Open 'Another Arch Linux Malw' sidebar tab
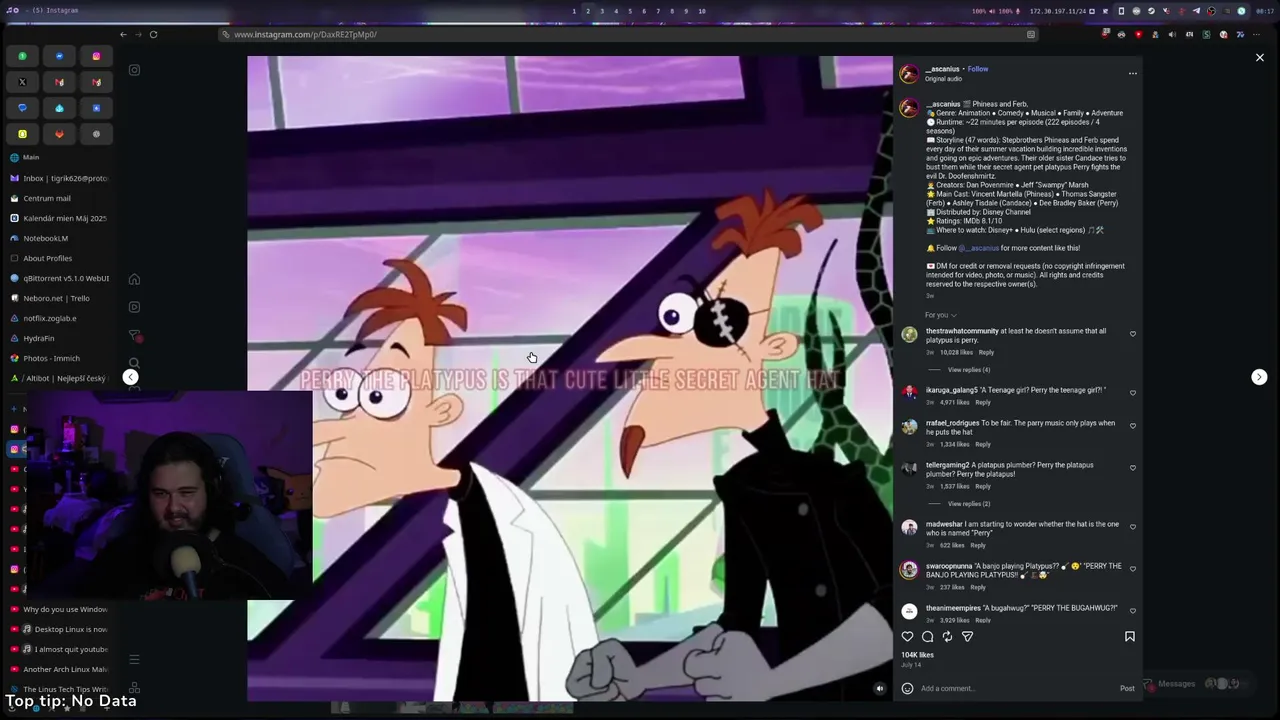 pyautogui.click(x=60, y=669)
